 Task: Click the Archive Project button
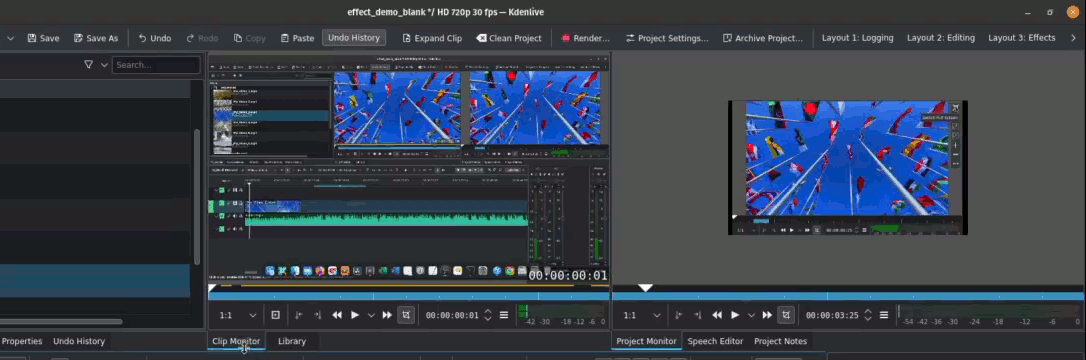763,38
